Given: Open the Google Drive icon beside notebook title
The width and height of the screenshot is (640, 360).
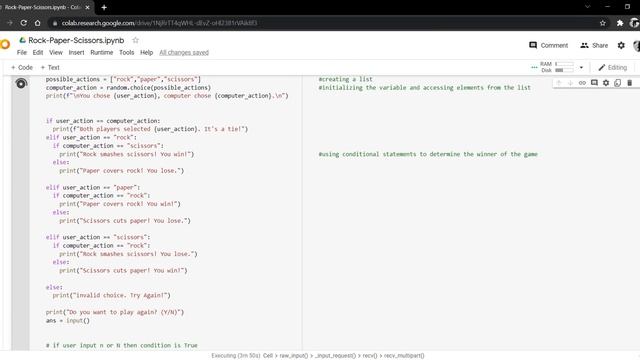Looking at the screenshot, I should [22, 40].
